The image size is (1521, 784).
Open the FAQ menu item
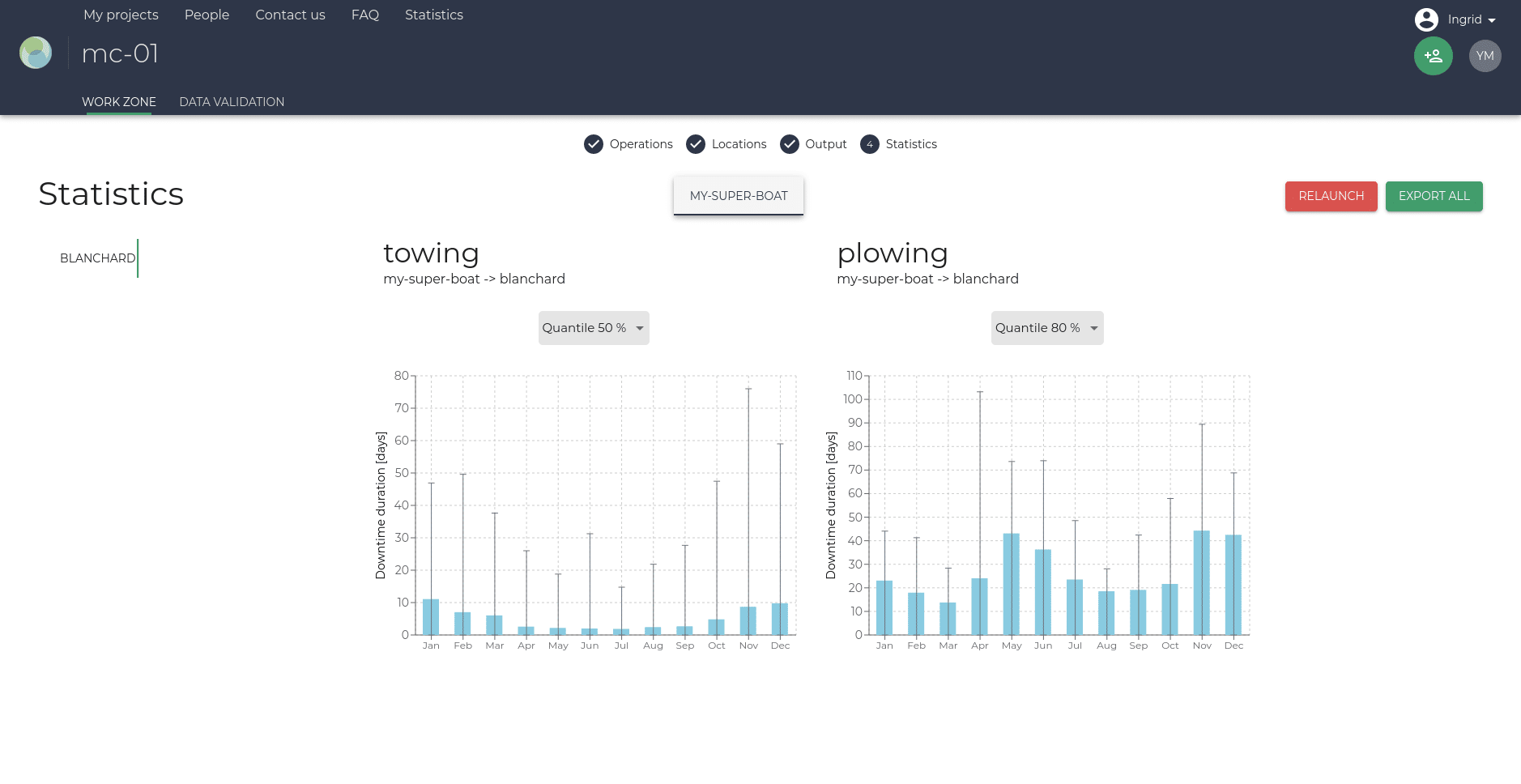(365, 15)
